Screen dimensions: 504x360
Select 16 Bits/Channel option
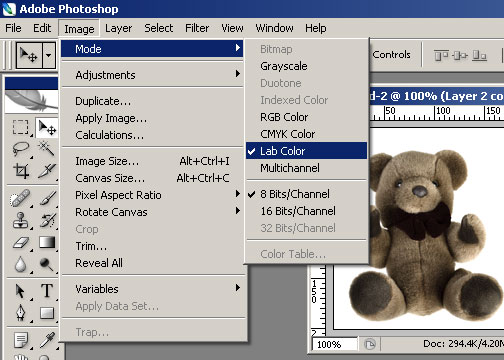307,211
